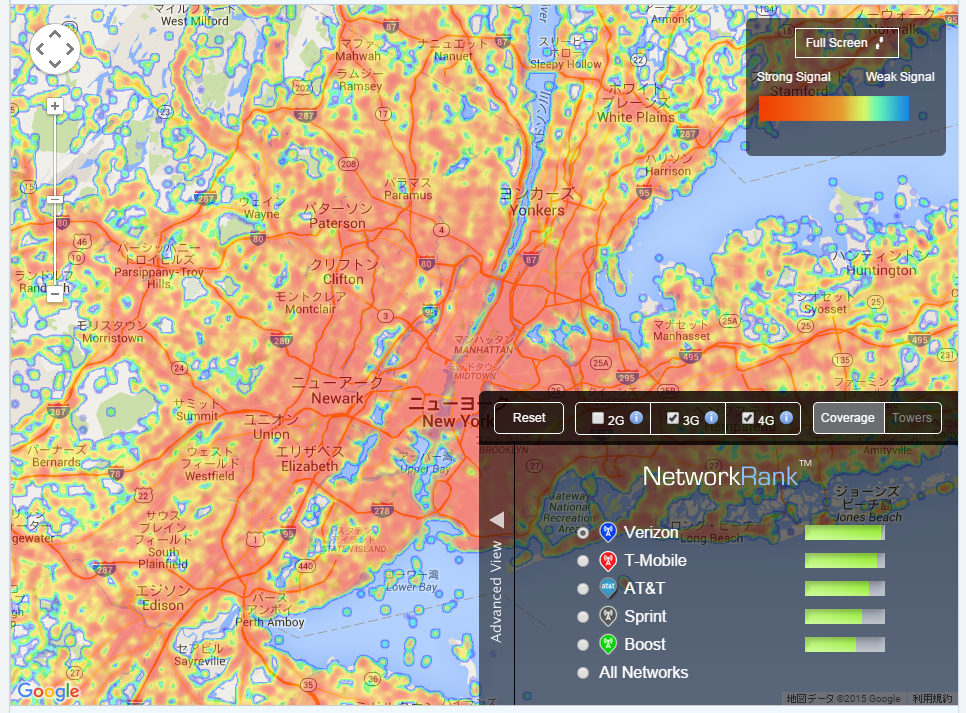Click the Boost tower icon
The width and height of the screenshot is (966, 713).
coord(608,644)
